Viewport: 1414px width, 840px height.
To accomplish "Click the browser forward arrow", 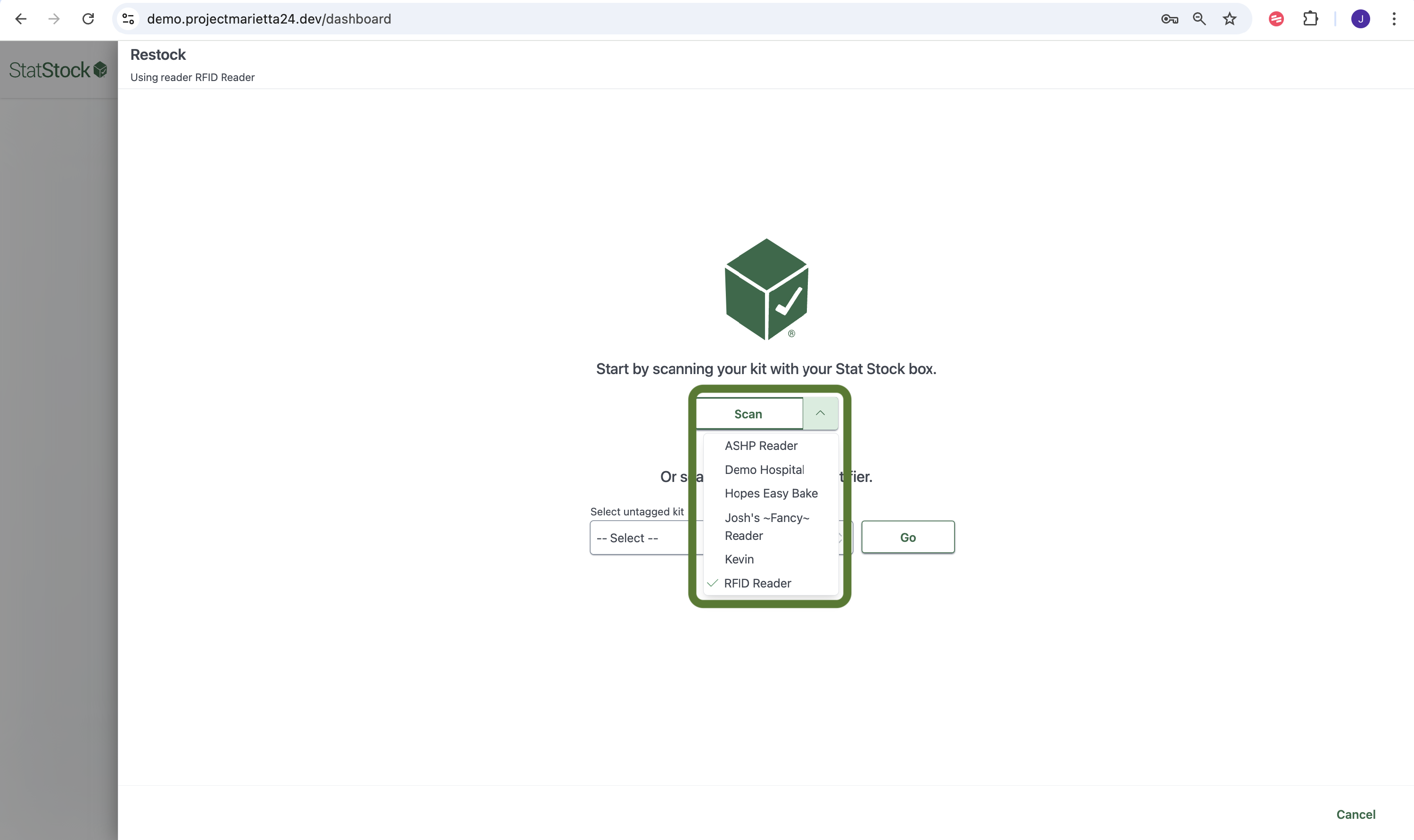I will (54, 19).
